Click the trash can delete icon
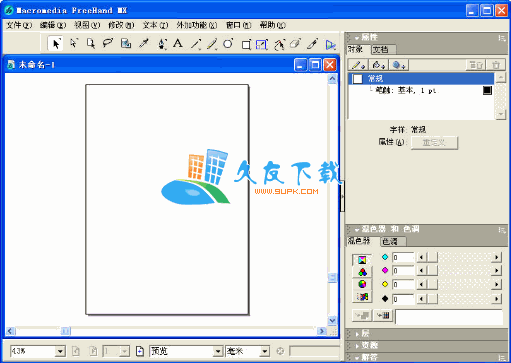The width and height of the screenshot is (511, 363). point(496,65)
